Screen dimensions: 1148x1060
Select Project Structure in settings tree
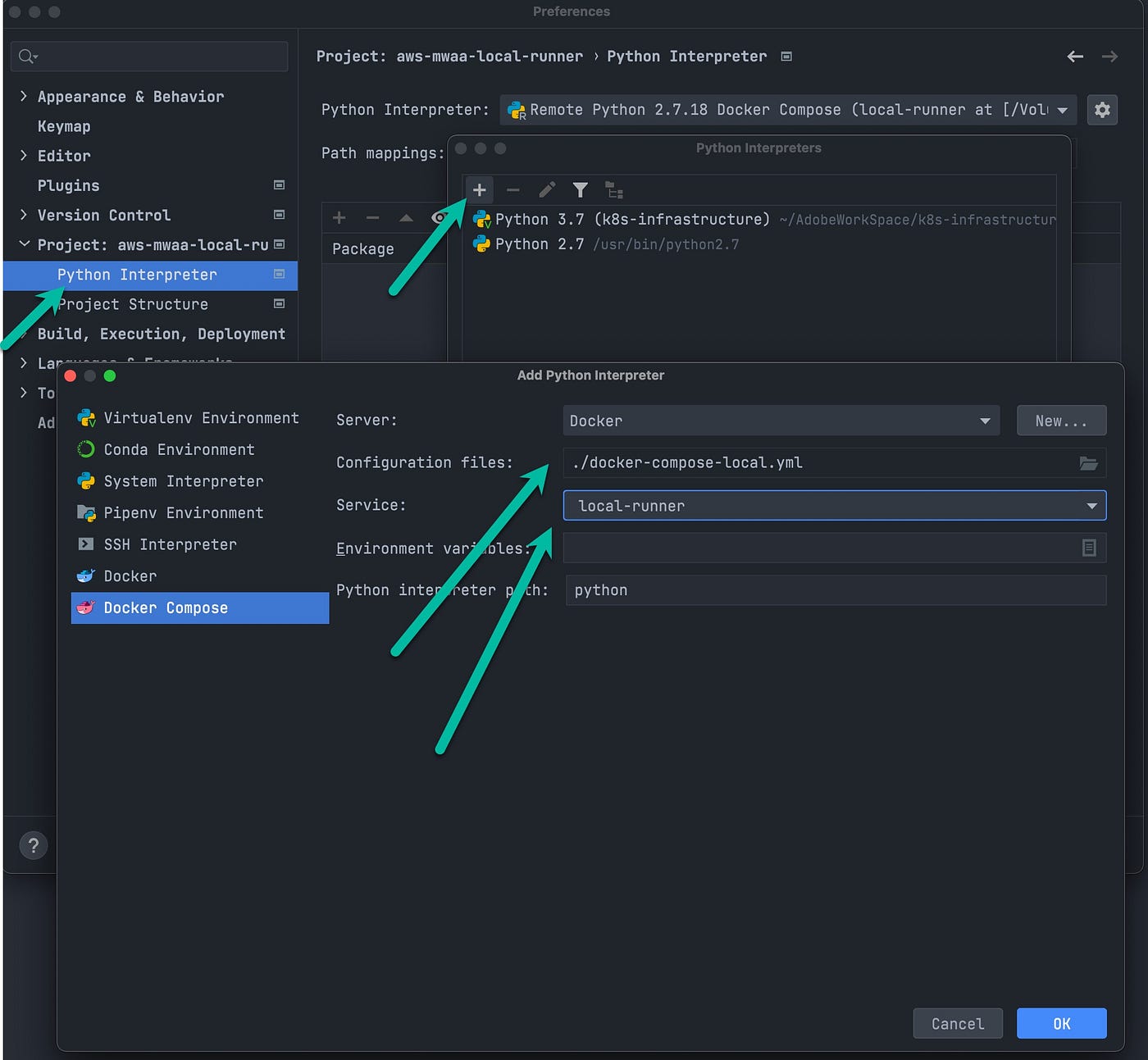[133, 304]
